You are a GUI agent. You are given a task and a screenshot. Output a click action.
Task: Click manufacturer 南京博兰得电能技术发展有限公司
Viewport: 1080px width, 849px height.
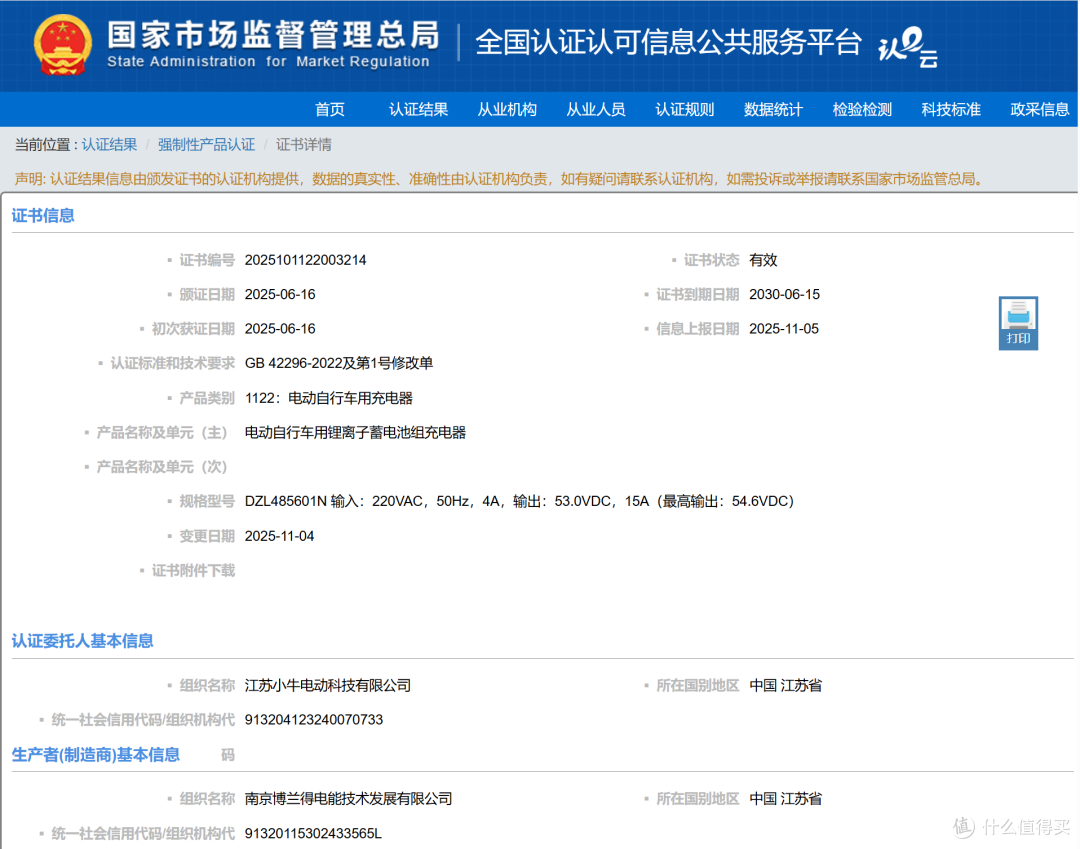(349, 799)
